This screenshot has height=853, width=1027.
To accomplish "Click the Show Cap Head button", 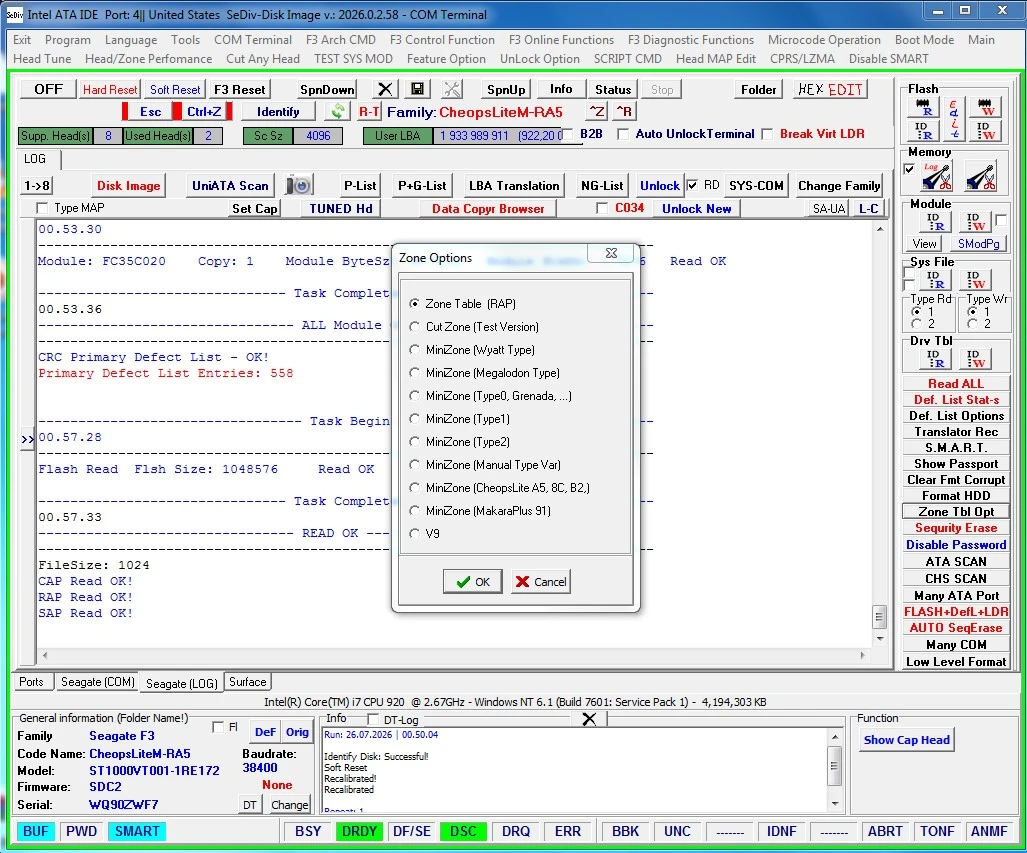I will coord(906,740).
